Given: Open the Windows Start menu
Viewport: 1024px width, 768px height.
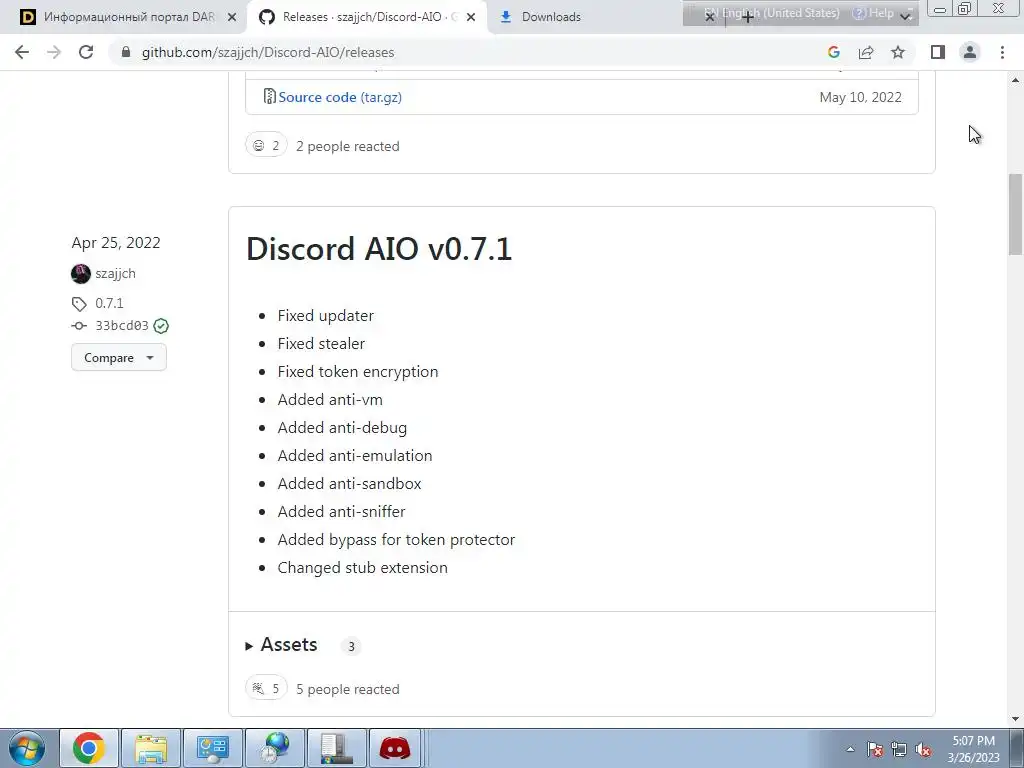Looking at the screenshot, I should click(x=27, y=748).
